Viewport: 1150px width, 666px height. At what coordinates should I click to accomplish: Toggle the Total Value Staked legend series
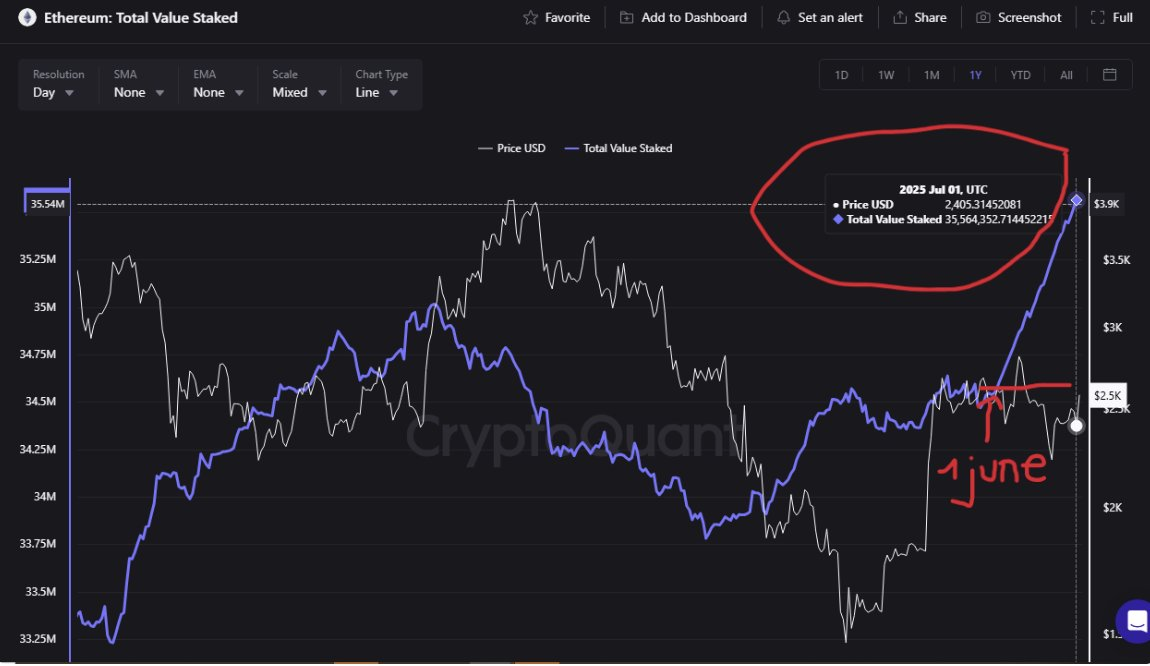point(618,148)
